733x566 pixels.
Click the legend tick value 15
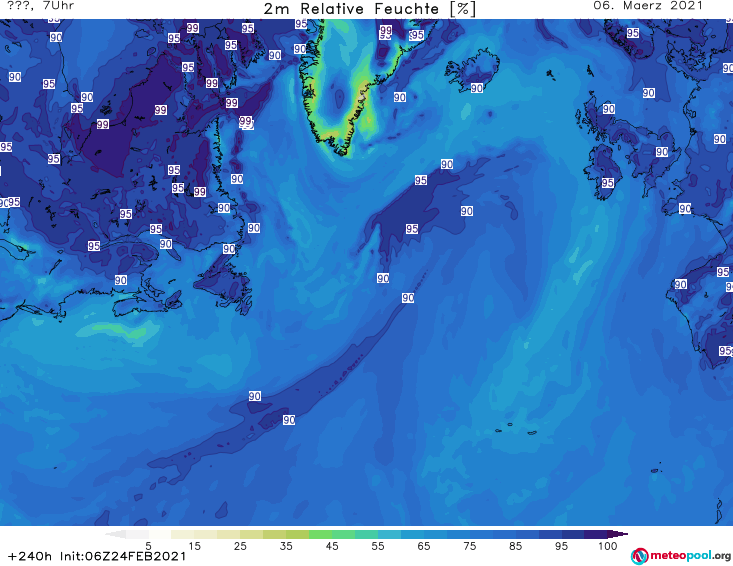tap(194, 546)
